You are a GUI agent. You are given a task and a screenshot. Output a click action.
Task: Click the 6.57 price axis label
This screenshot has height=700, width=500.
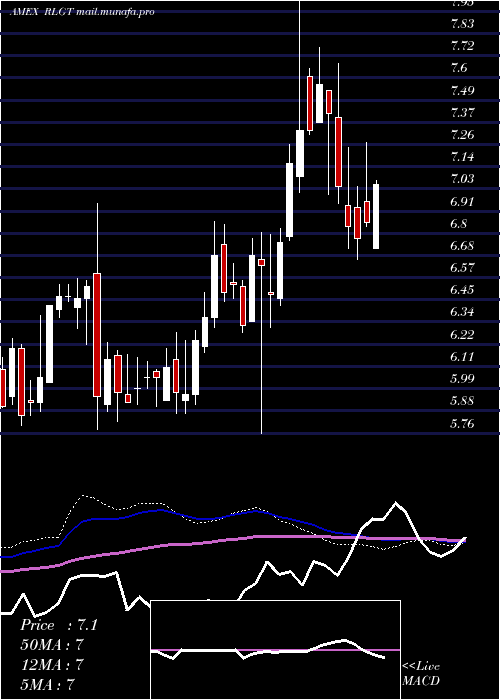pyautogui.click(x=462, y=268)
